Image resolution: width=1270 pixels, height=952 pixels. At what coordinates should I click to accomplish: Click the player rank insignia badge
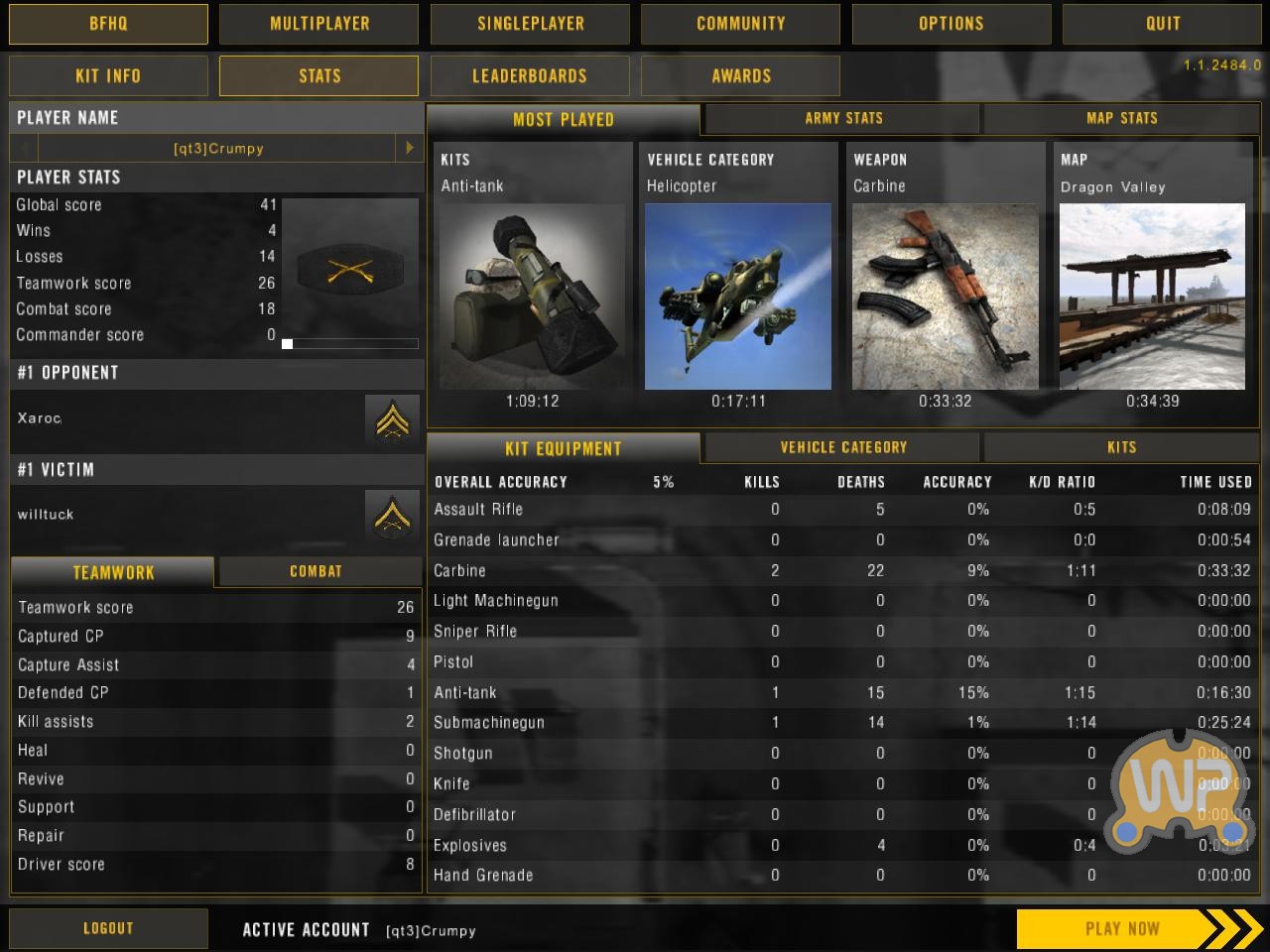point(350,269)
